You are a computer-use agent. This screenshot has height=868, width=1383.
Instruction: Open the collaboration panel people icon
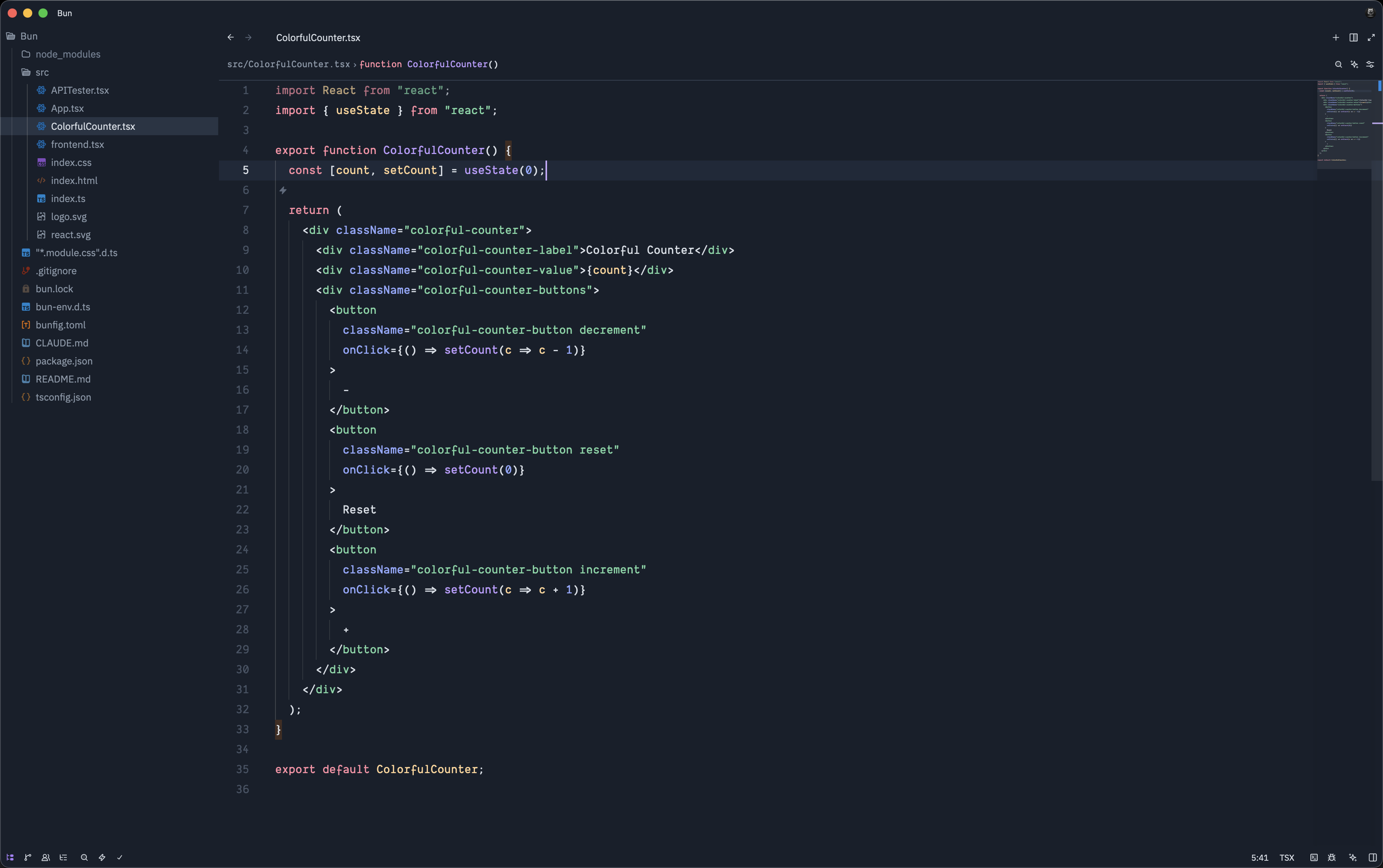[x=45, y=857]
